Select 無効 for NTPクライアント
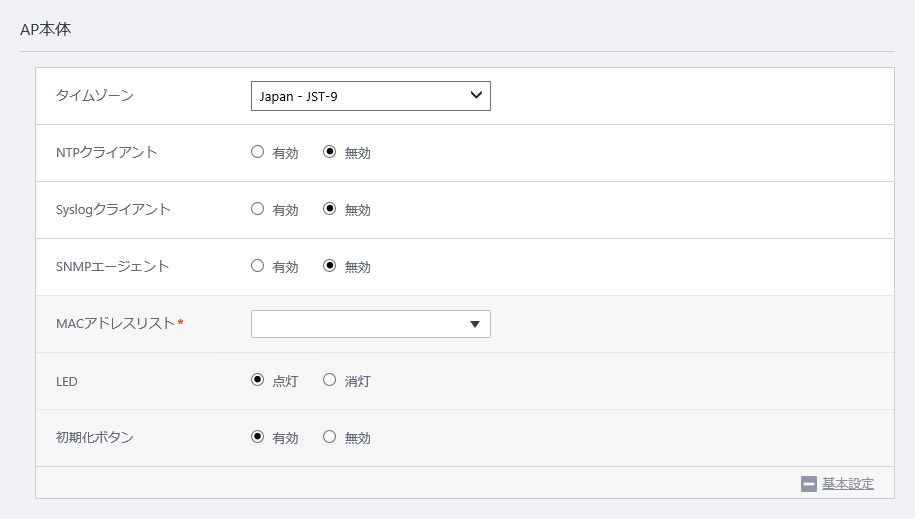Screen dimensions: 915x519 (x=330, y=152)
